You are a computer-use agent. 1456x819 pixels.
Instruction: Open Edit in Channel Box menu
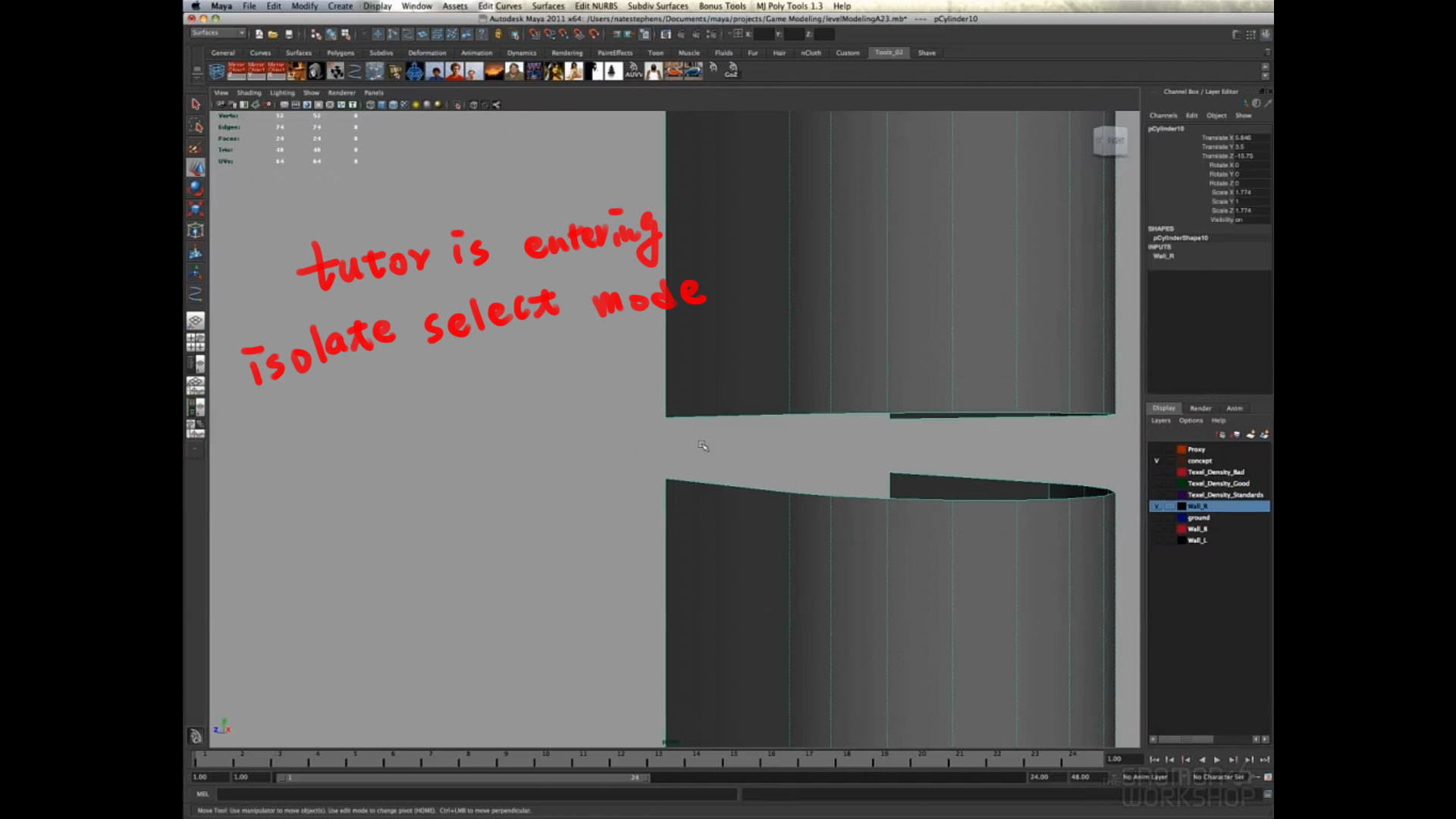[x=1191, y=115]
